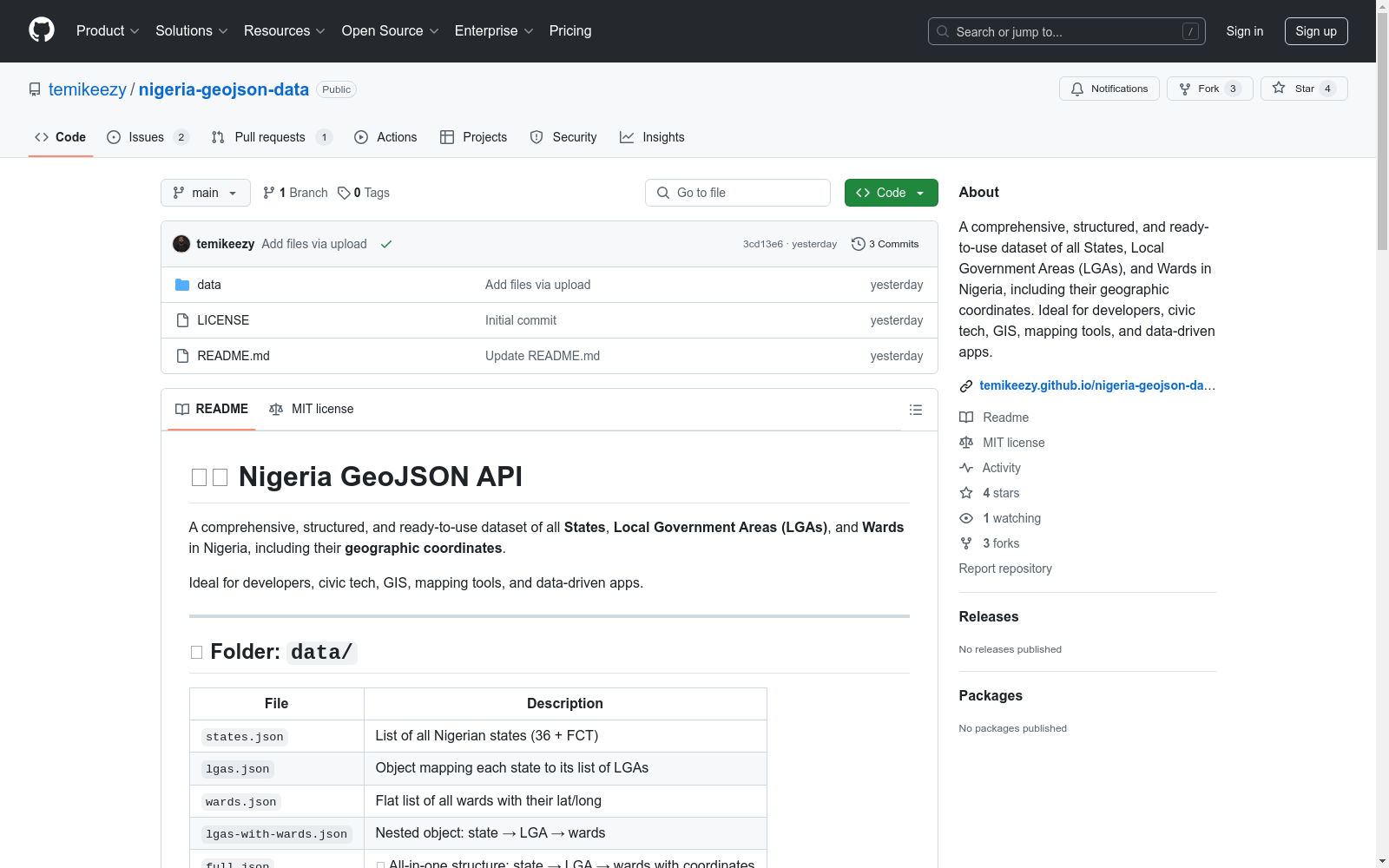Expand the Solutions menu
The image size is (1389, 868).
click(x=191, y=31)
